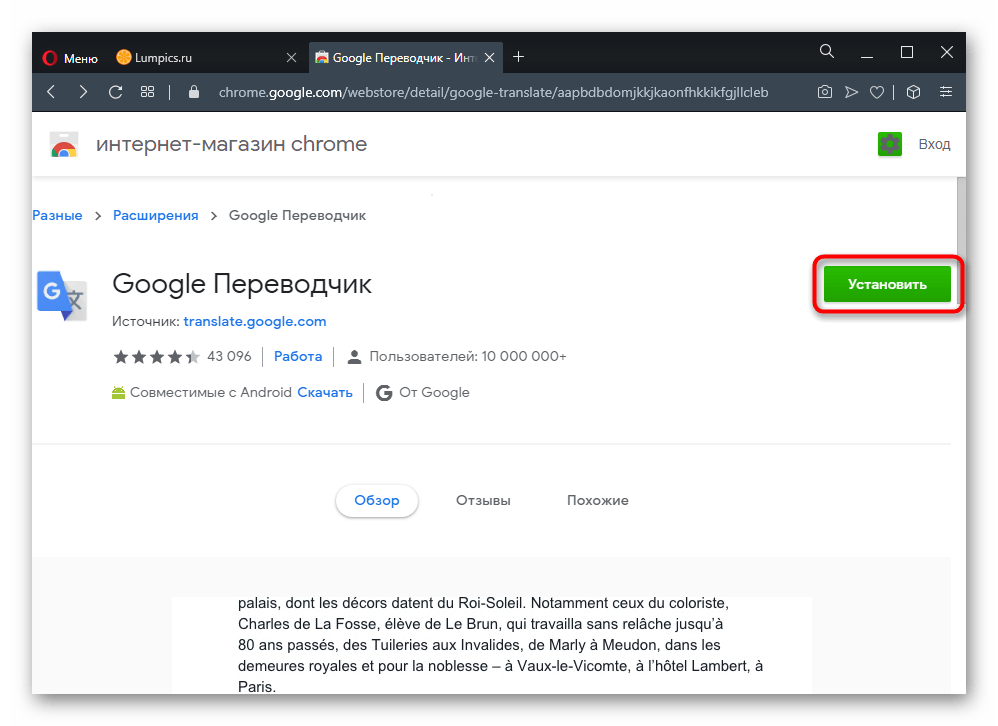Go forward with the forward arrow
Image resolution: width=998 pixels, height=726 pixels.
click(83, 92)
